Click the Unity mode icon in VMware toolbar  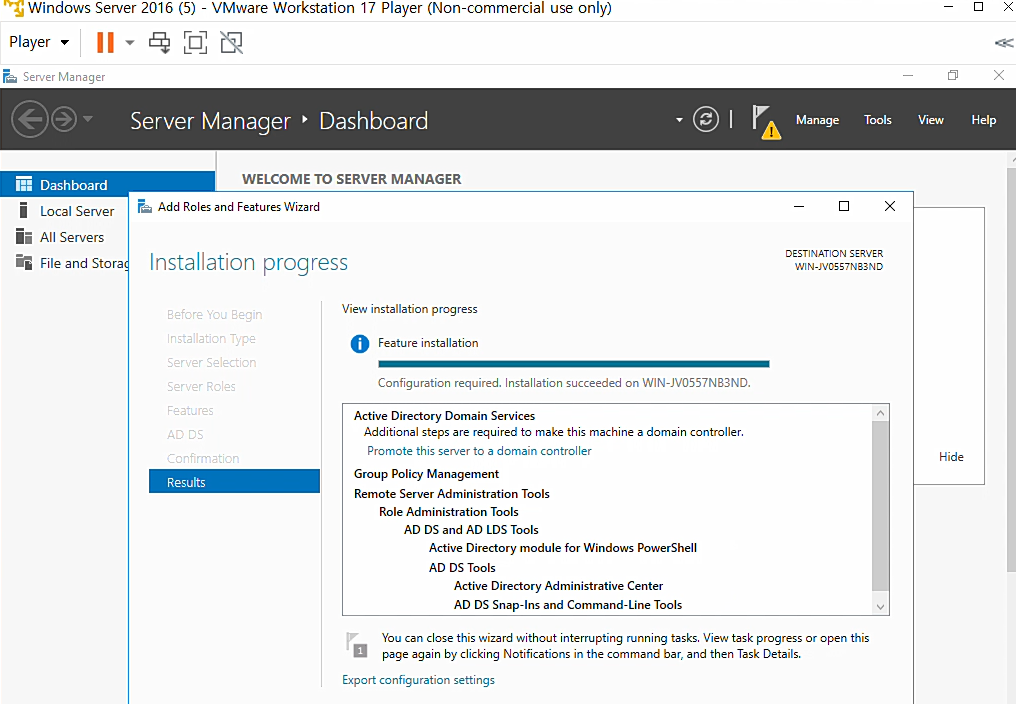(x=231, y=43)
